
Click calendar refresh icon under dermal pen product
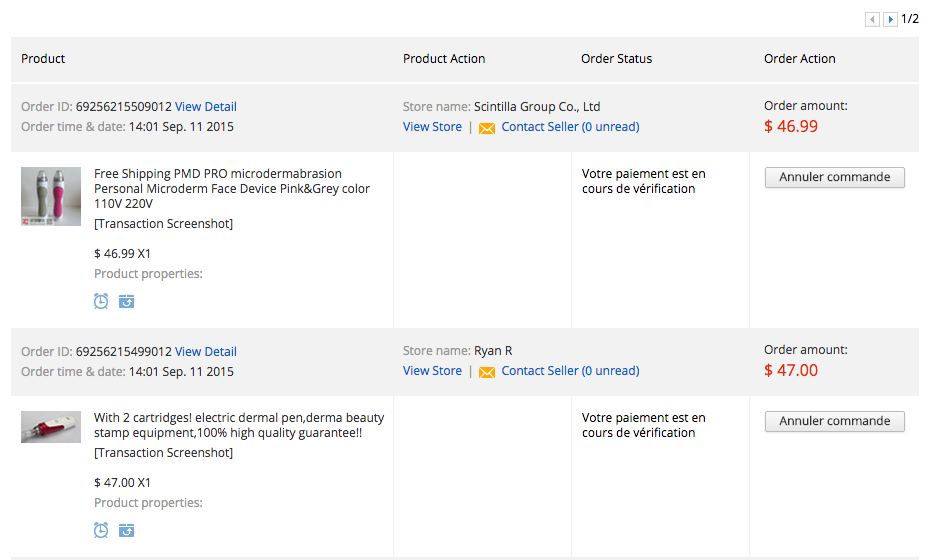tap(126, 530)
